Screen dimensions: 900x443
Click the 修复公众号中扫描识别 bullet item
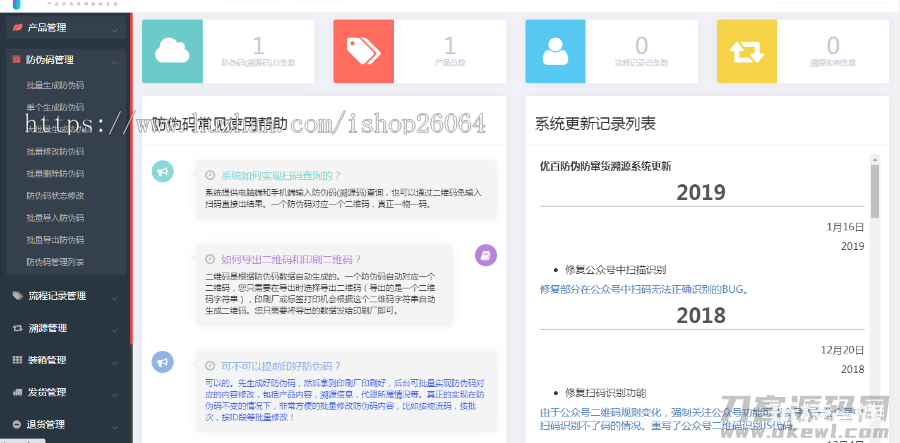click(x=615, y=270)
